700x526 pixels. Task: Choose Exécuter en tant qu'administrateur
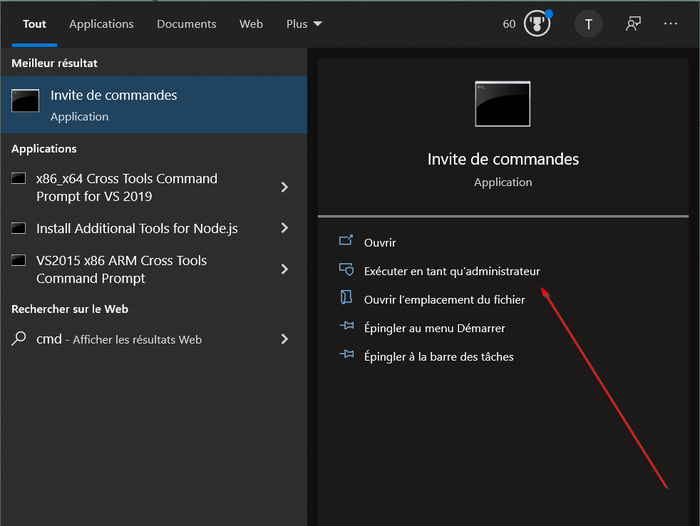[452, 271]
